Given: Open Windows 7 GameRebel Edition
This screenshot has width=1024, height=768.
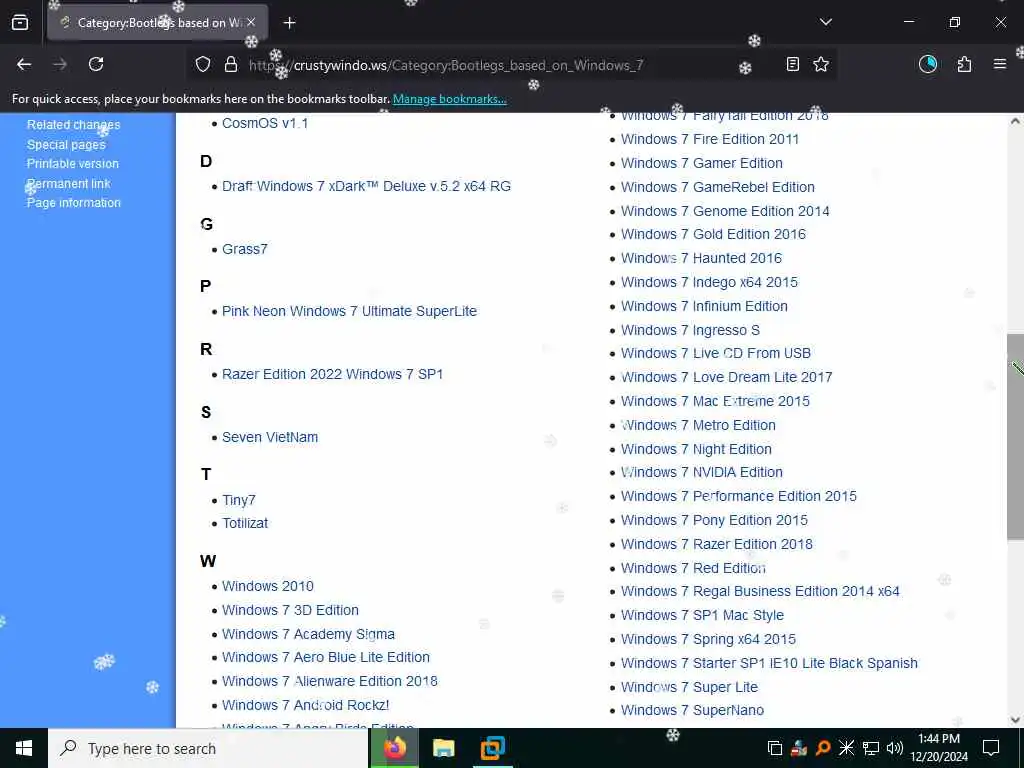Looking at the screenshot, I should coord(718,187).
